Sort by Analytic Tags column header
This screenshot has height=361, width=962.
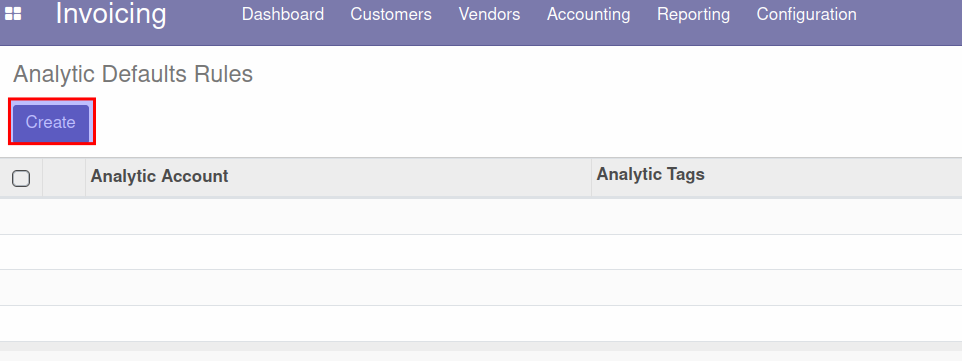777,177
